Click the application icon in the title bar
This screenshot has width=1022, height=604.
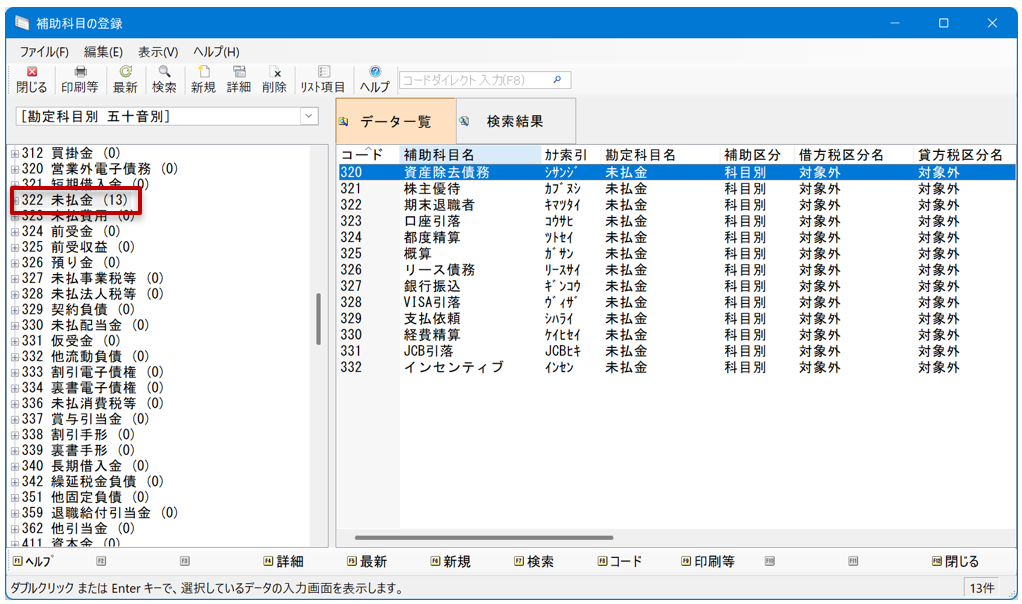[22, 23]
